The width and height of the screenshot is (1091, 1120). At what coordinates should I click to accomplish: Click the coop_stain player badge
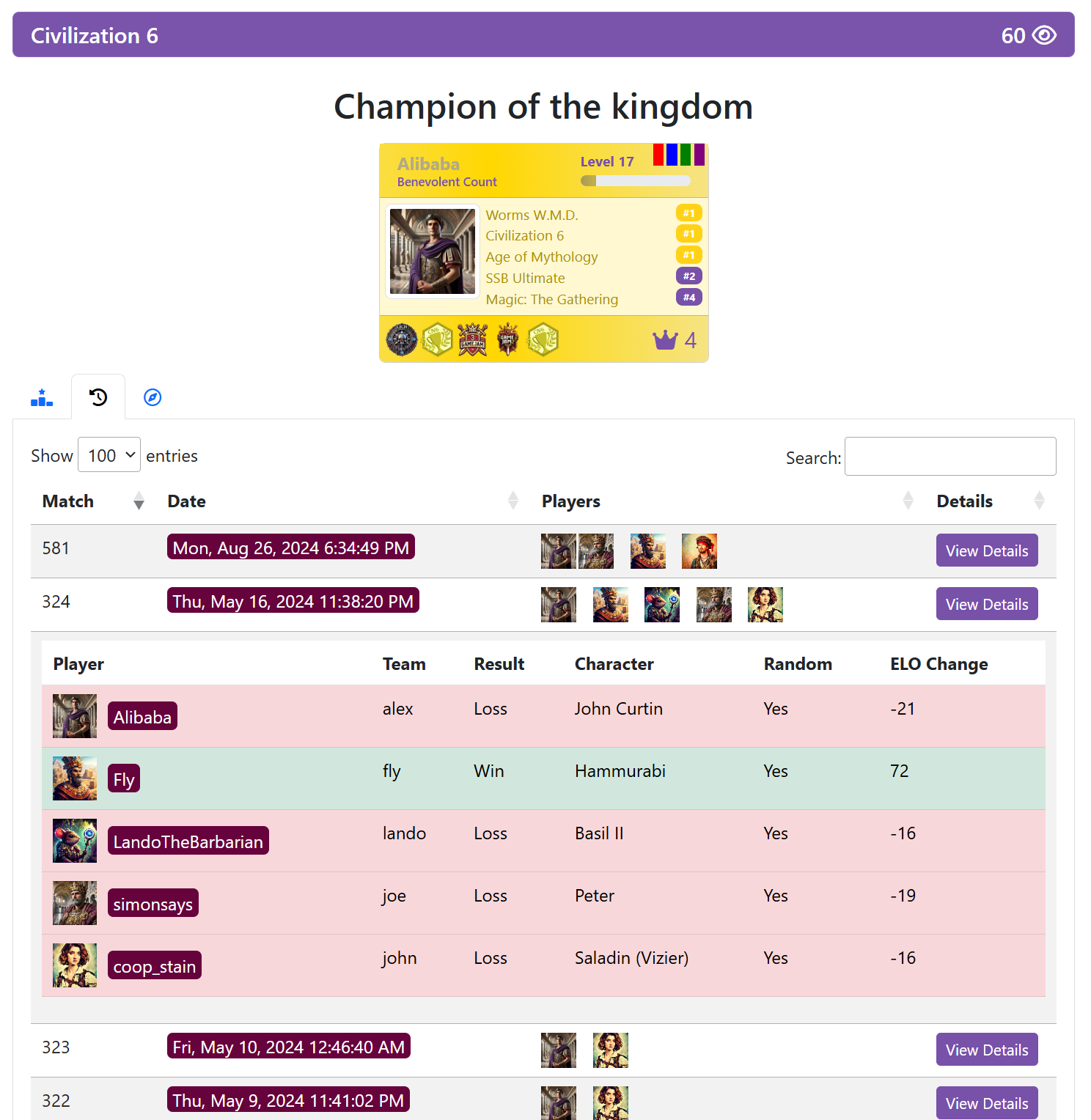(x=155, y=965)
